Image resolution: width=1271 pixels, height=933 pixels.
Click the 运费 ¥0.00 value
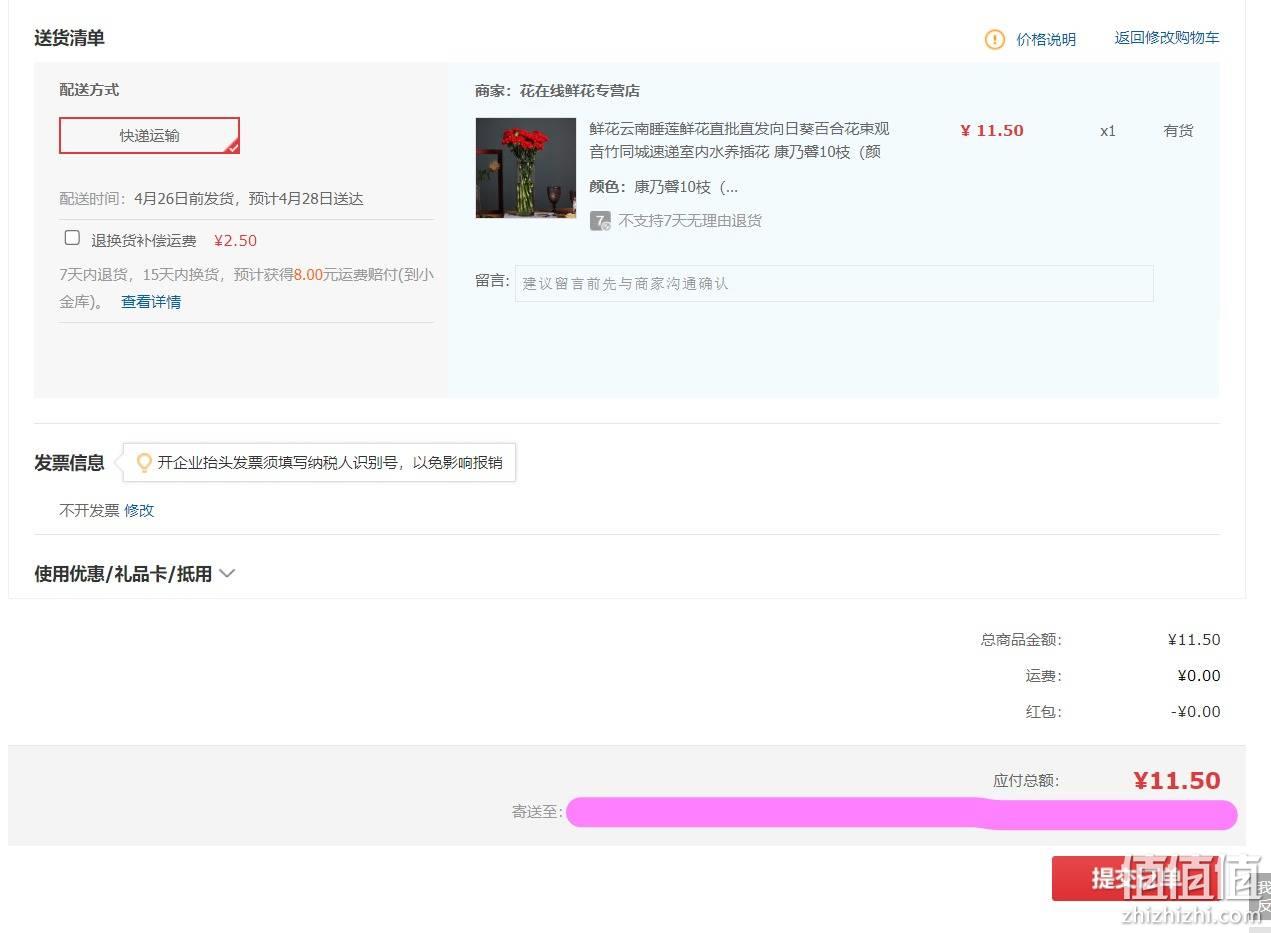pos(1199,675)
